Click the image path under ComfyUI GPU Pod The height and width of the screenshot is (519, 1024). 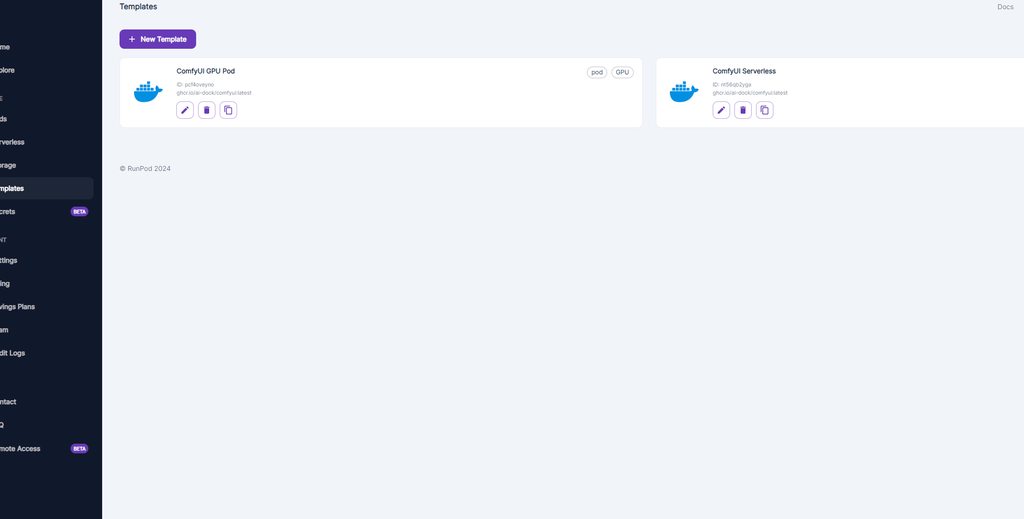(214, 93)
